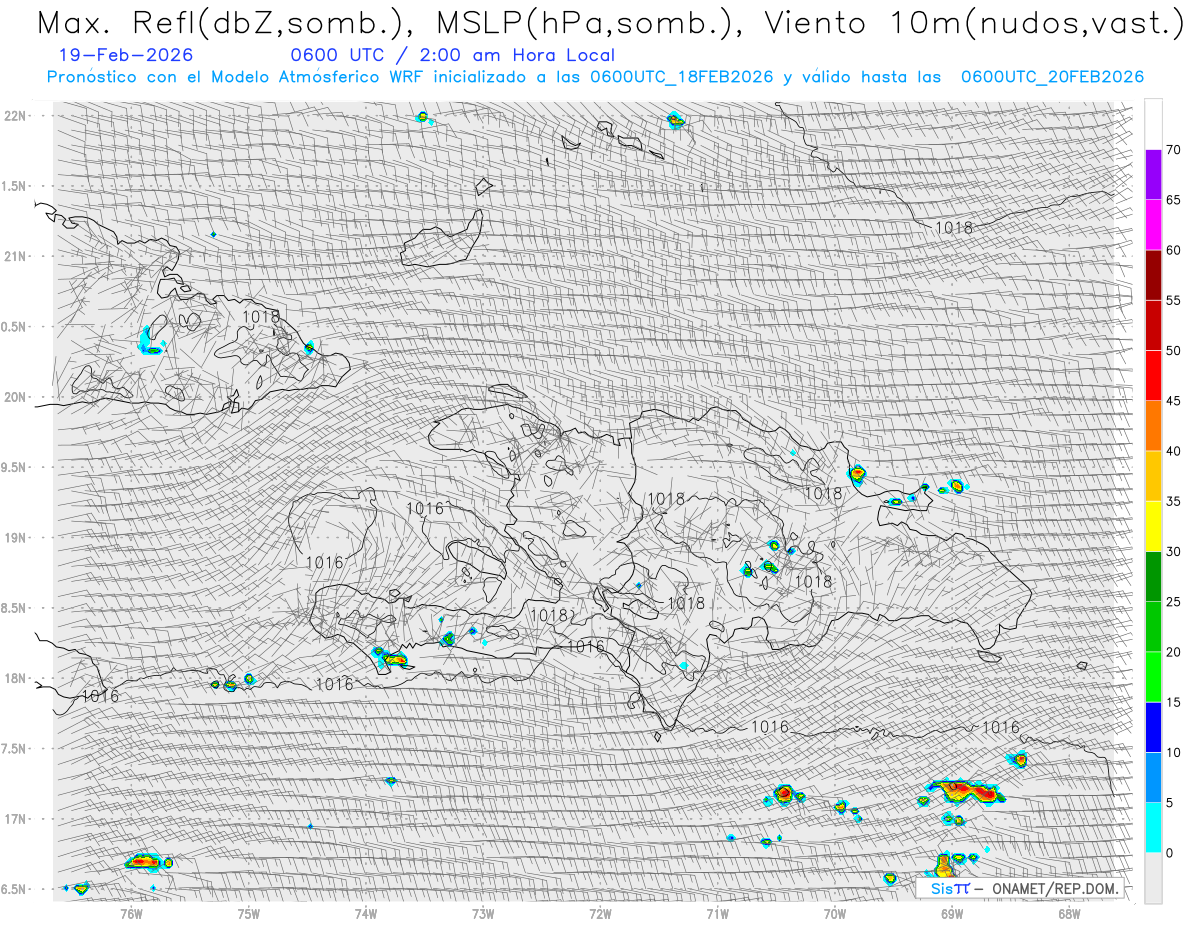The width and height of the screenshot is (1200, 927).
Task: Click the magenta 60–65 dBZ colorbar segment
Action: (1153, 225)
